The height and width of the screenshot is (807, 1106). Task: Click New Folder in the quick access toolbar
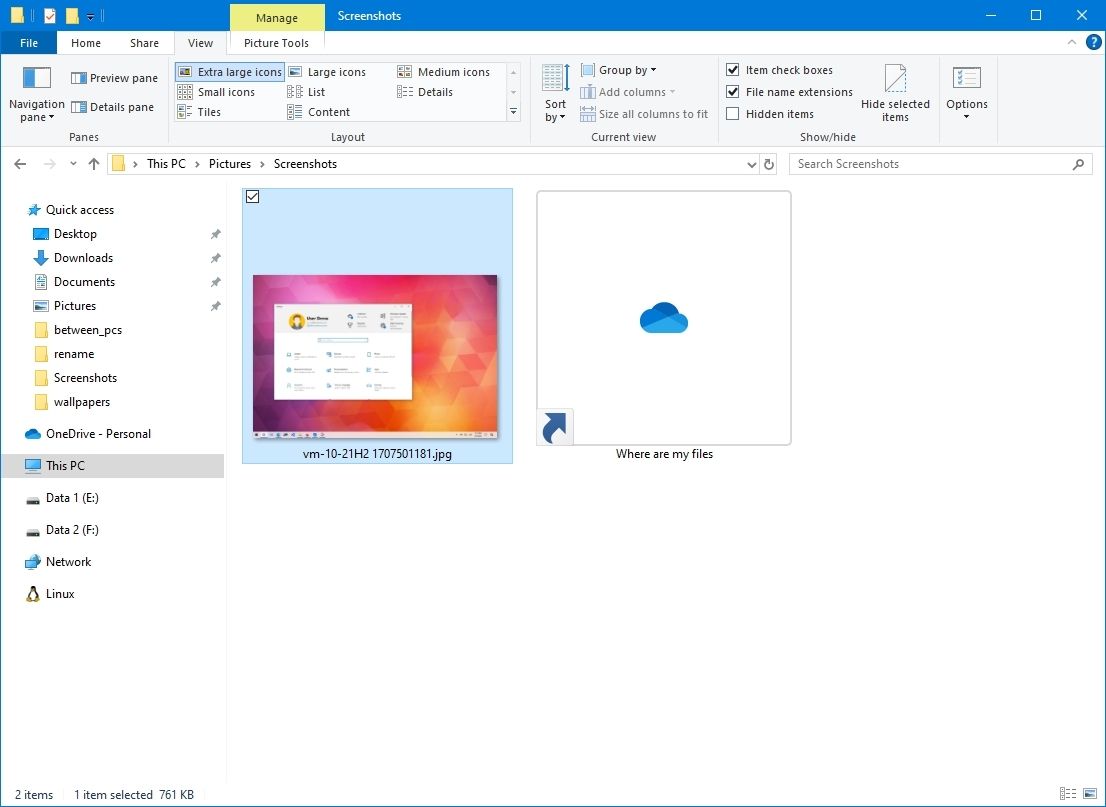pyautogui.click(x=70, y=16)
